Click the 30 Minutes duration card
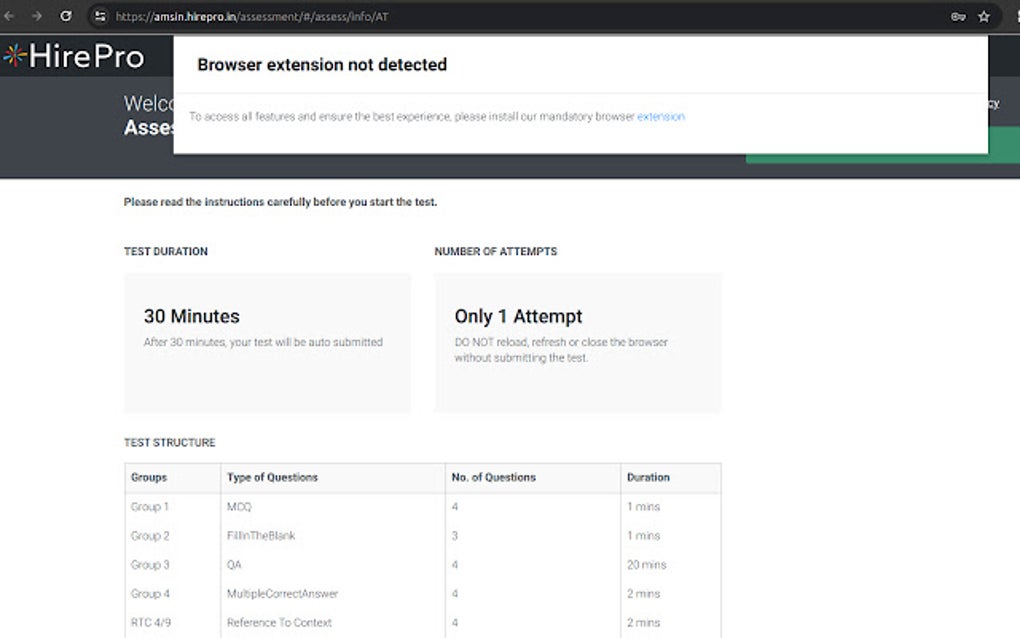Image resolution: width=1020 pixels, height=638 pixels. click(266, 343)
